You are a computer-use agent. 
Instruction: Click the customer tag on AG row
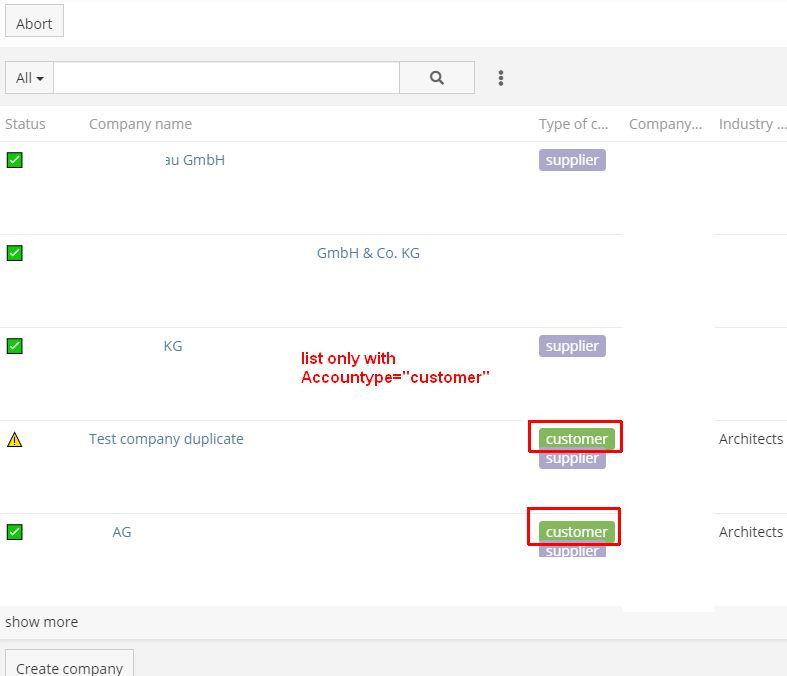[x=576, y=532]
